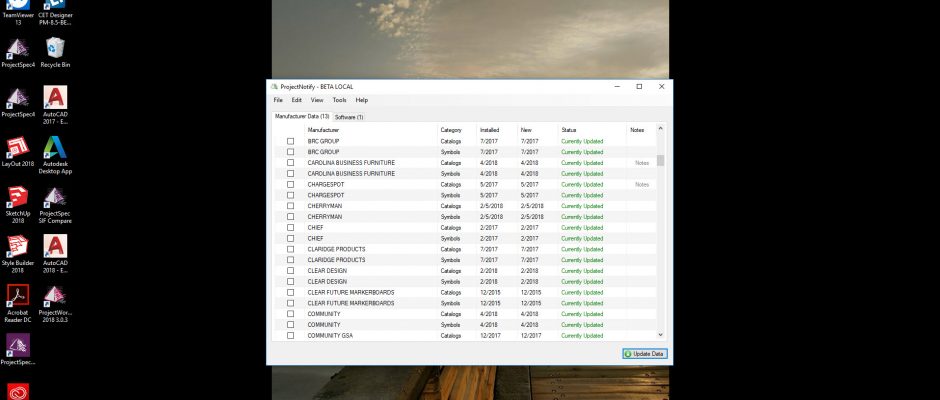Click the Update Data button
The width and height of the screenshot is (940, 400).
(644, 354)
